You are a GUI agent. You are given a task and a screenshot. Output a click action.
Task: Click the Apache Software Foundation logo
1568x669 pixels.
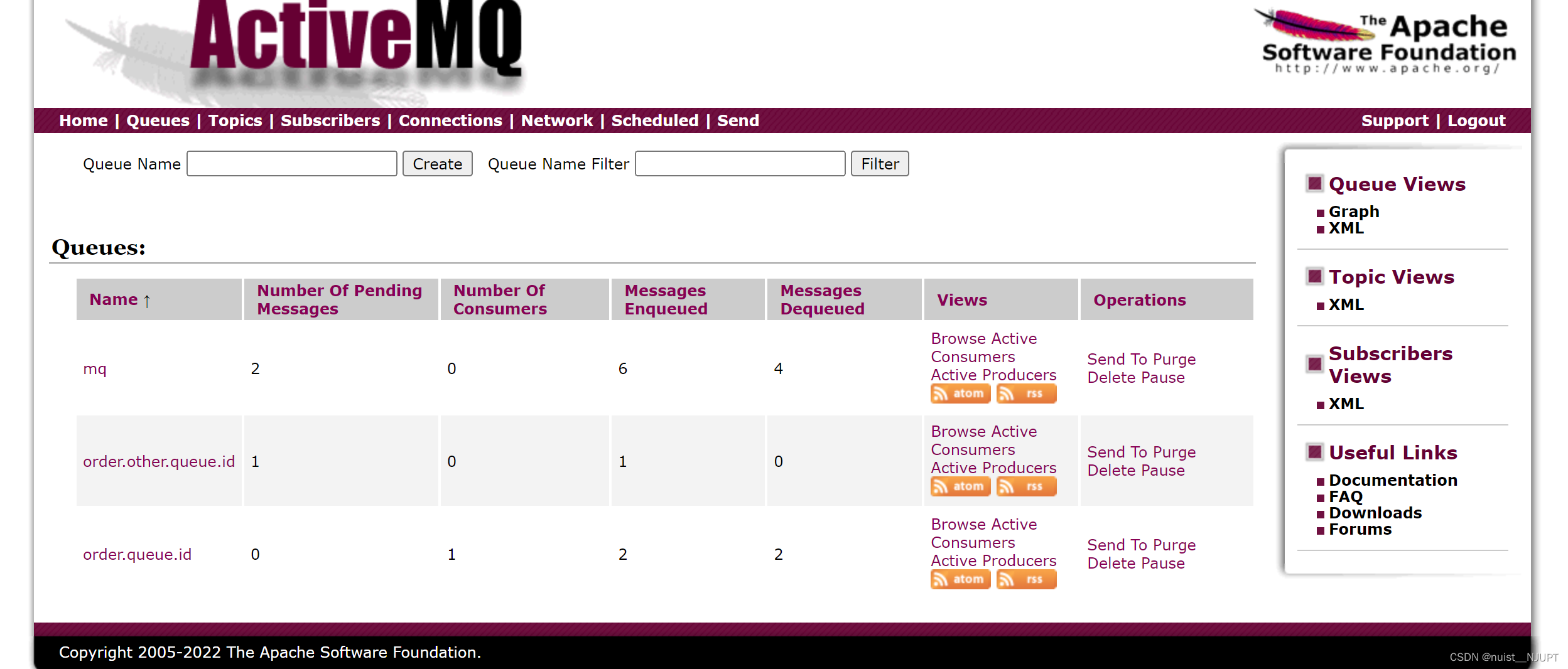pos(1385,43)
